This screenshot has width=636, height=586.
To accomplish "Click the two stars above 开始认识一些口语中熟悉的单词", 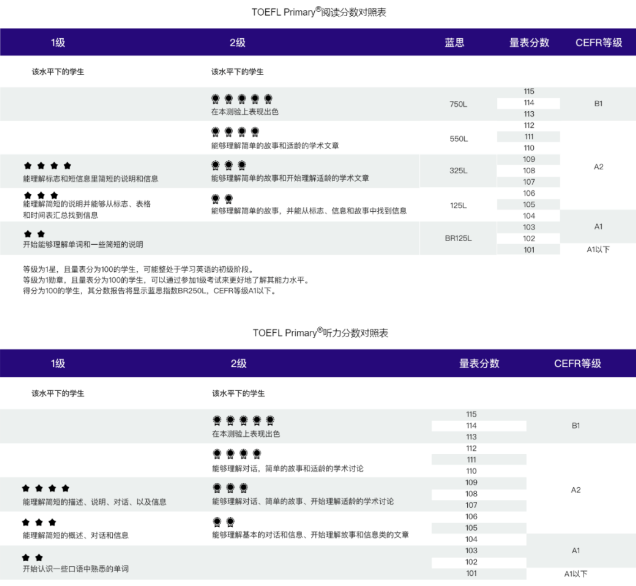I will click(32, 558).
